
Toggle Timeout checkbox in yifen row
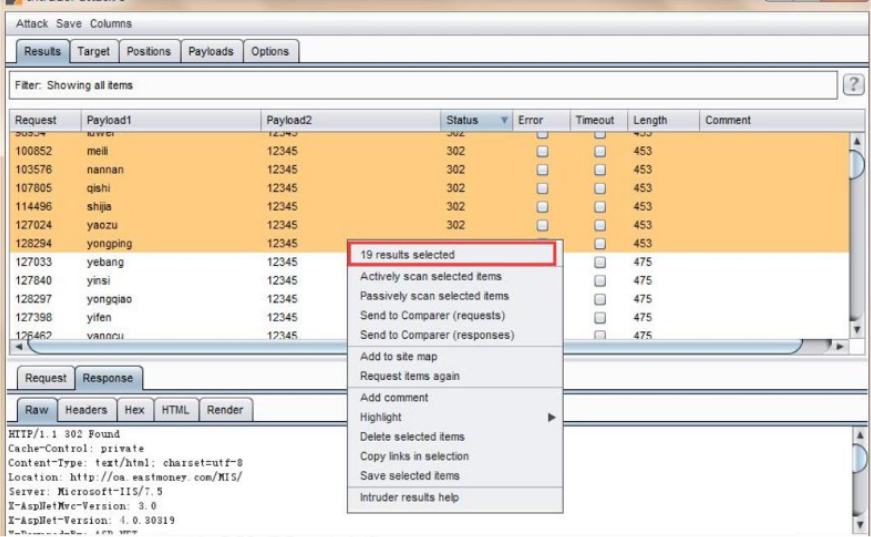click(600, 318)
